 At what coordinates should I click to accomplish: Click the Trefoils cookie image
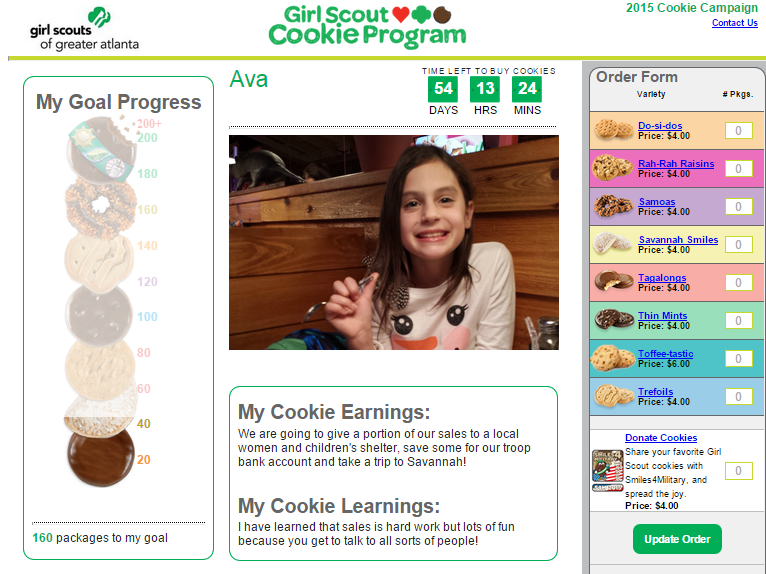pyautogui.click(x=614, y=395)
